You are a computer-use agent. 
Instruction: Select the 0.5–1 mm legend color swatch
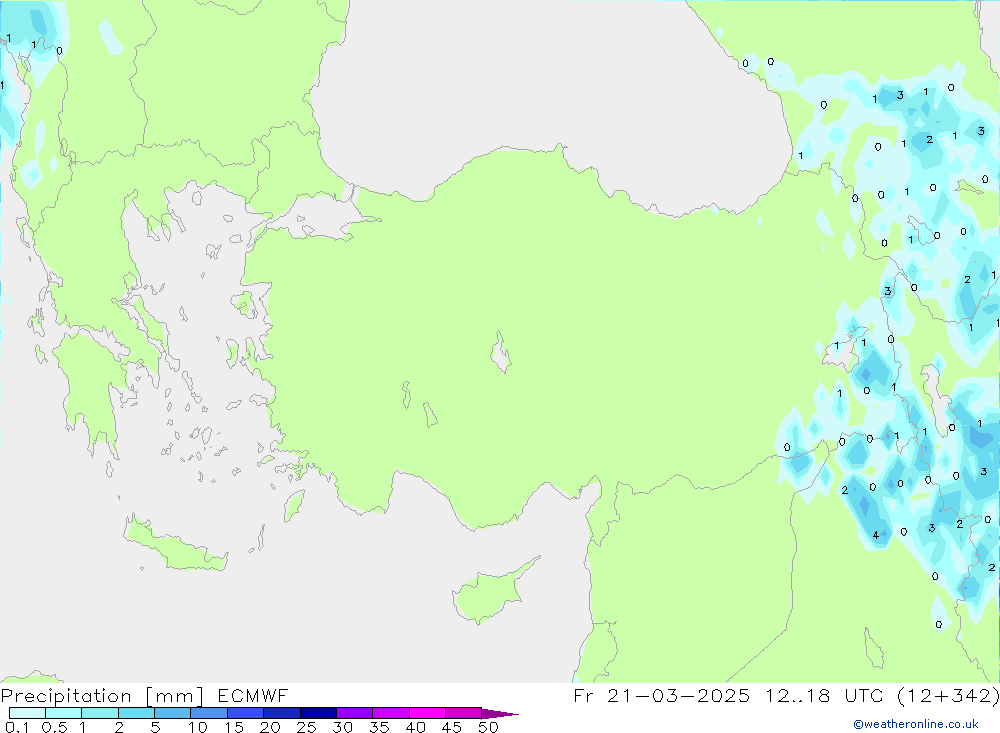[x=64, y=713]
